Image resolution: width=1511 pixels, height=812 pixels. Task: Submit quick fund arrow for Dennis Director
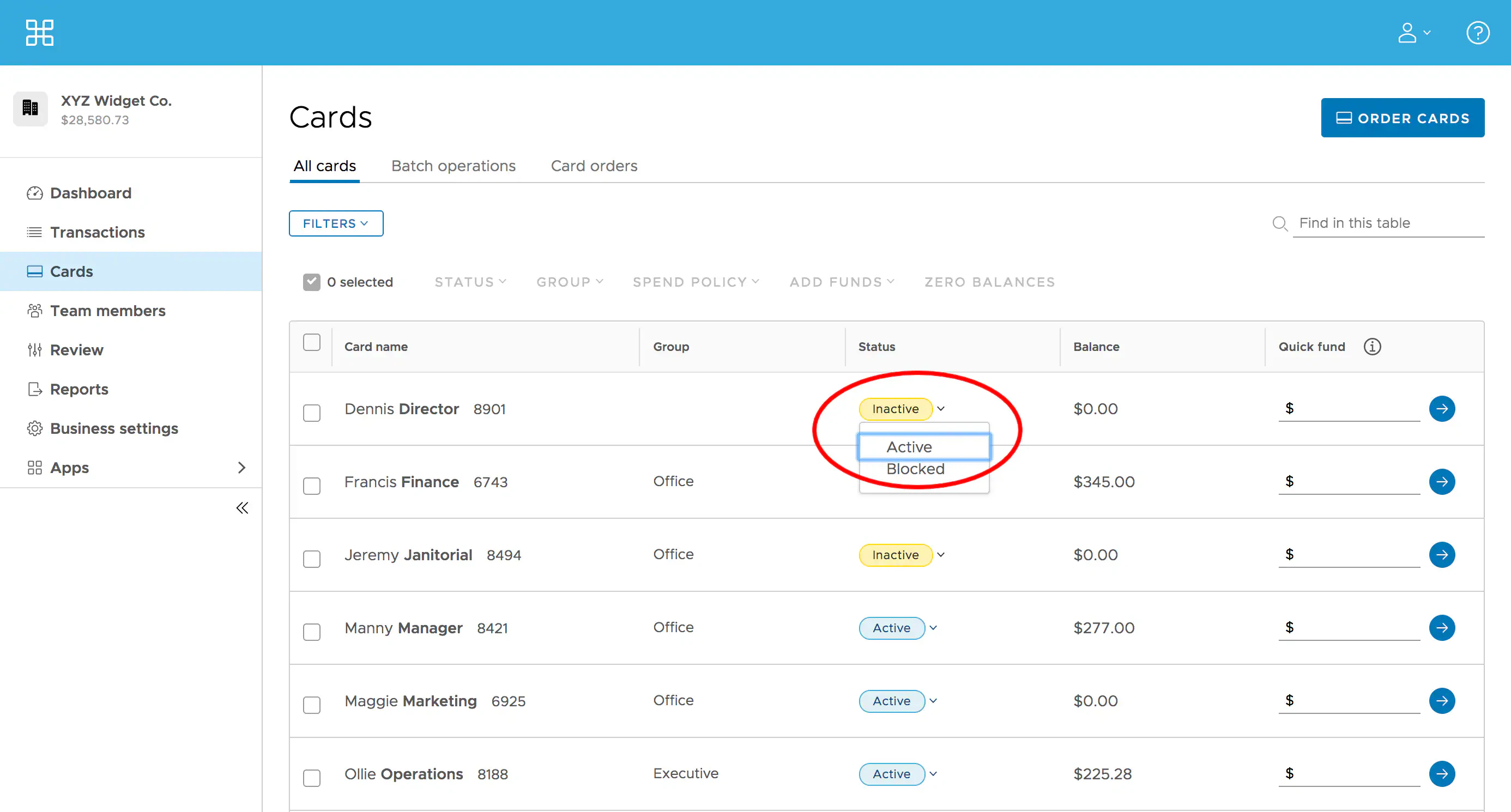tap(1442, 409)
